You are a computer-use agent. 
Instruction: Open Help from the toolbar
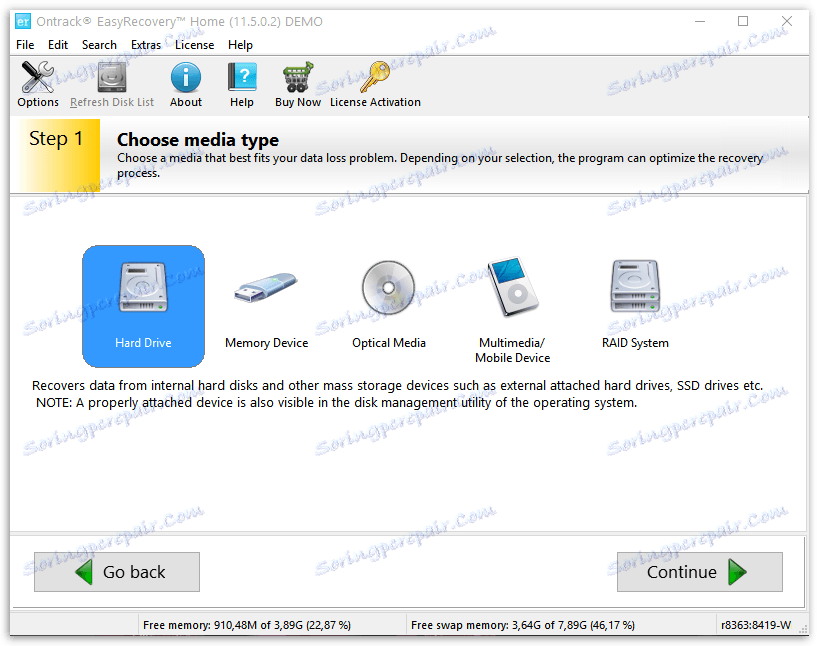241,84
